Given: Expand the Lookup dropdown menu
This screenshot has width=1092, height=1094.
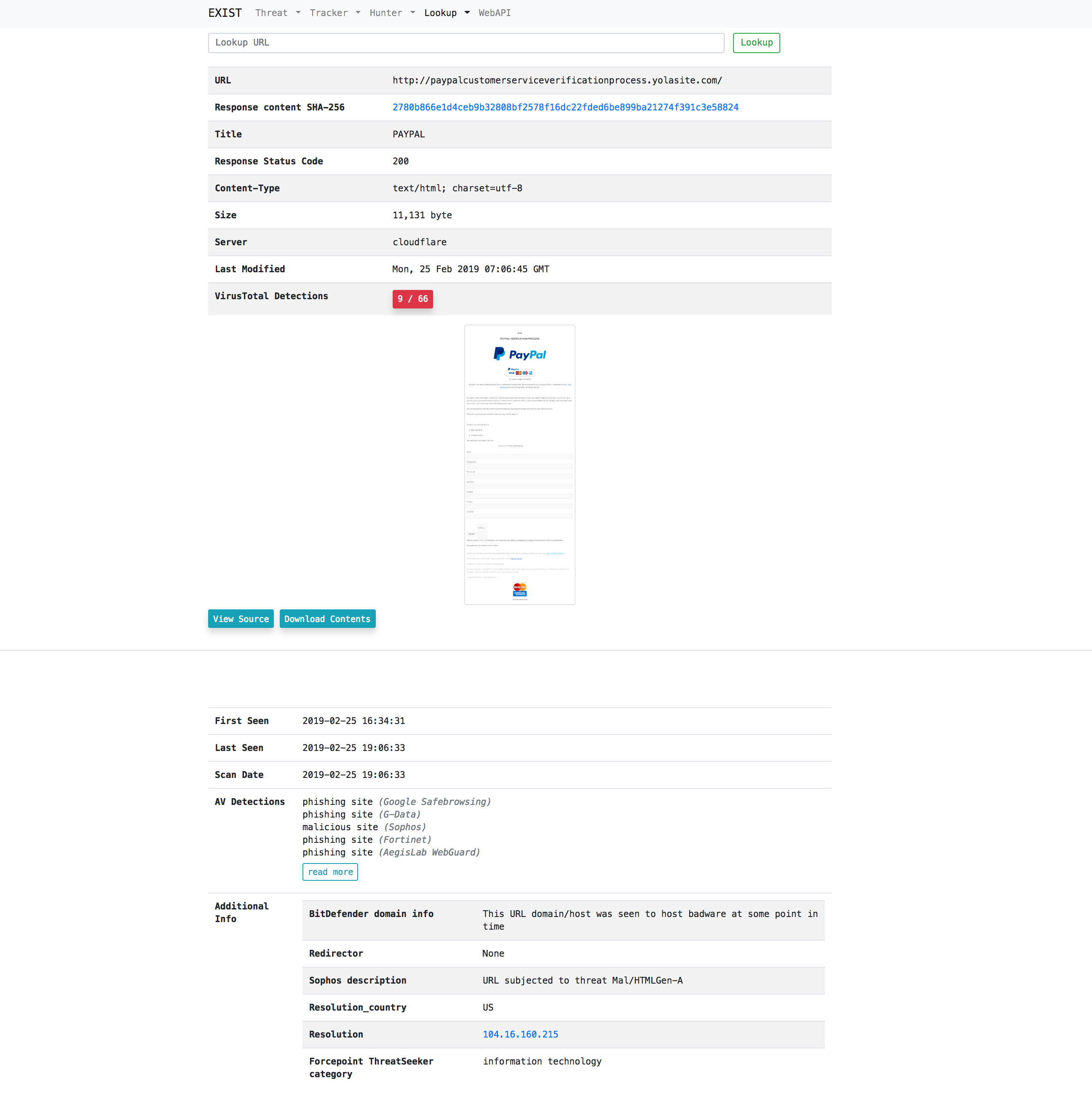Looking at the screenshot, I should (x=440, y=13).
